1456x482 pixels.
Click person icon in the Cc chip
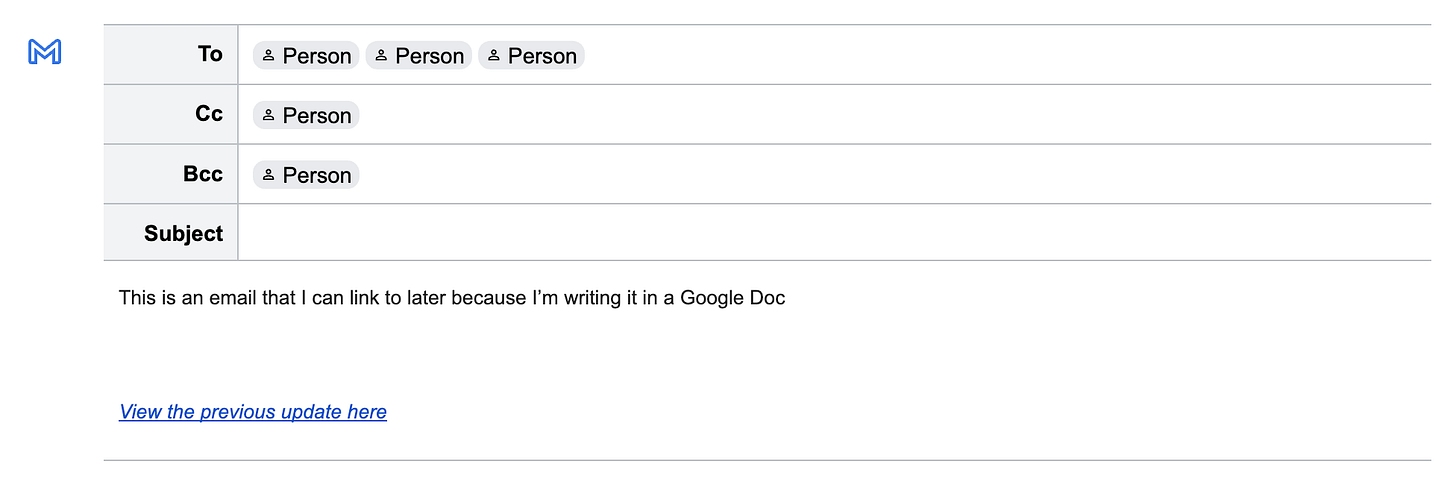point(268,116)
